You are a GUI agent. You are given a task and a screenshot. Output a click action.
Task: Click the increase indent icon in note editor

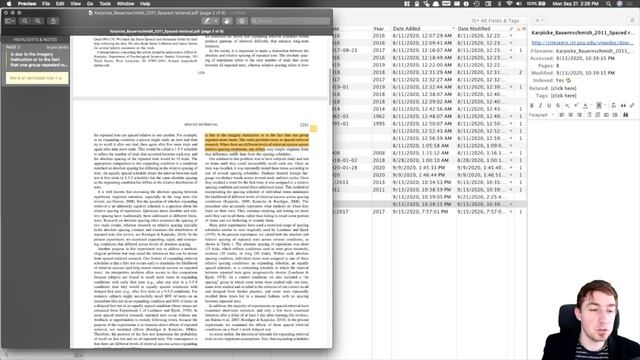click(615, 115)
